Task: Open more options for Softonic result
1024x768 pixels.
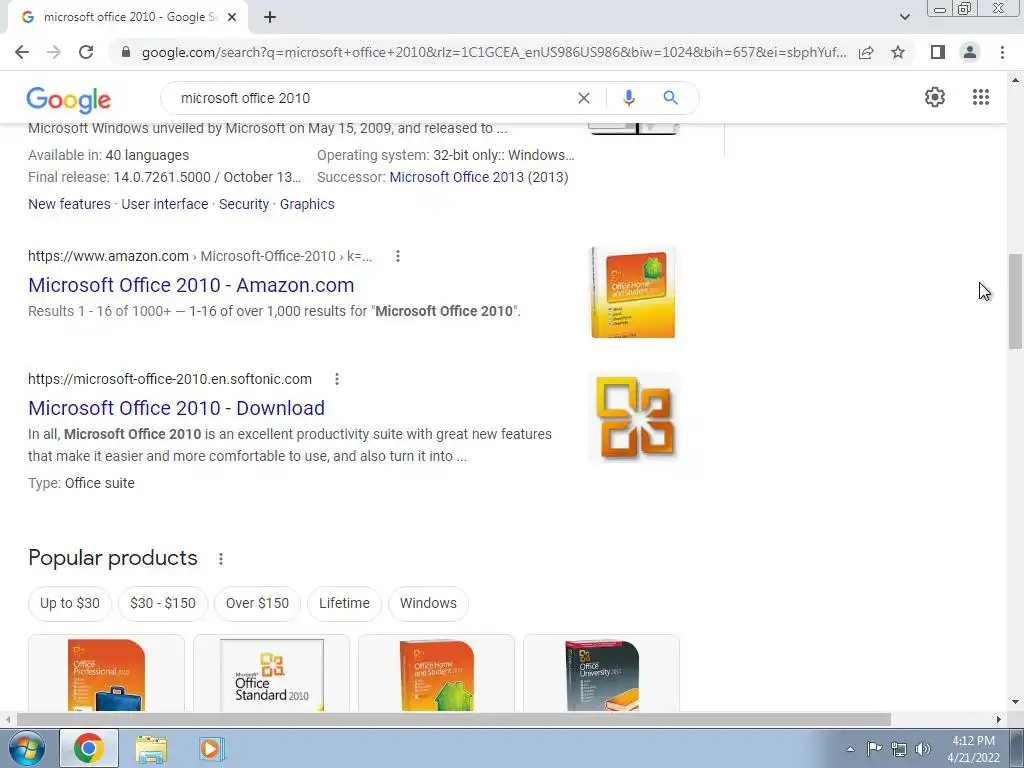Action: coord(337,379)
